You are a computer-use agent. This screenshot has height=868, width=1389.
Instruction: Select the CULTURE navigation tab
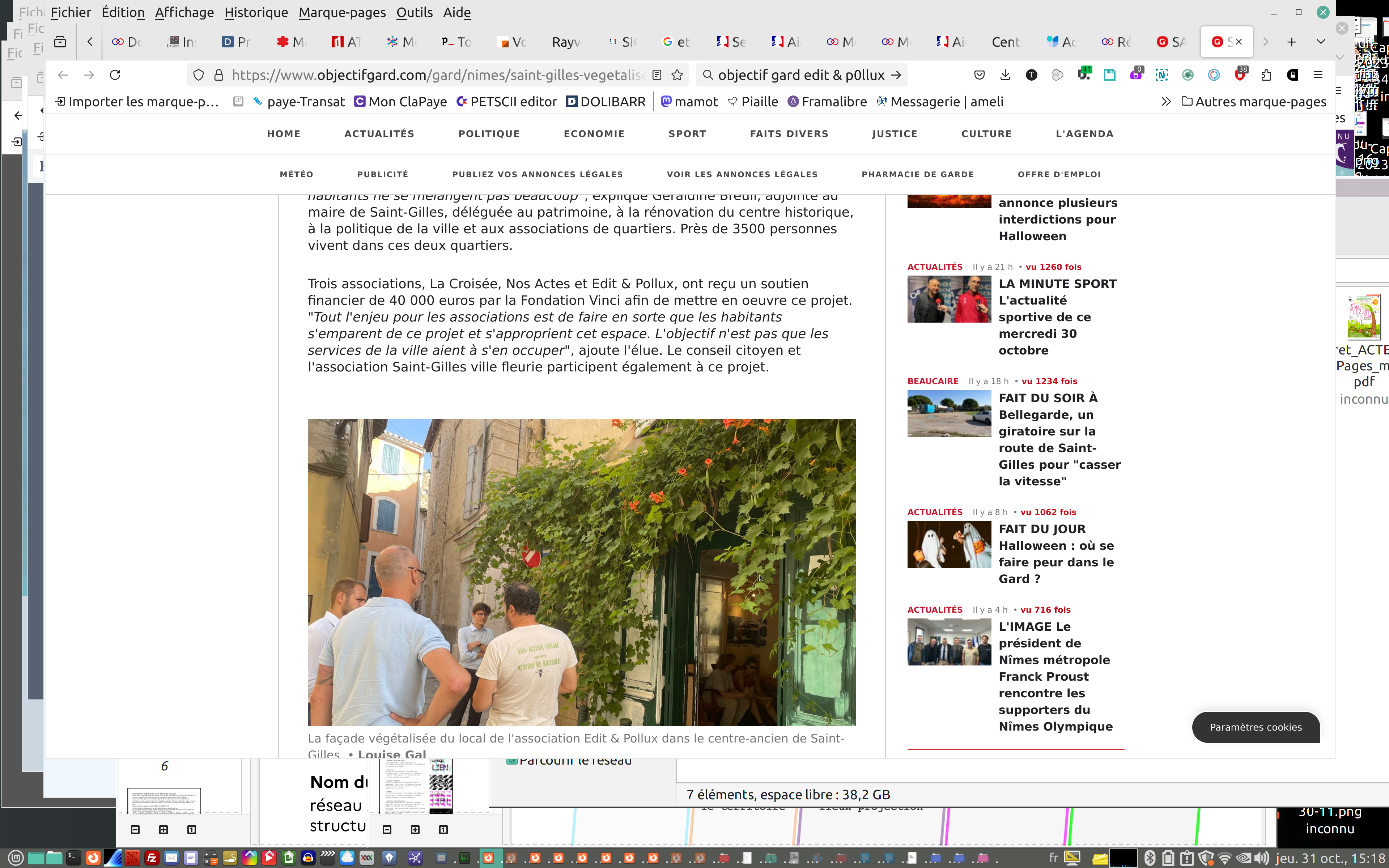tap(986, 134)
